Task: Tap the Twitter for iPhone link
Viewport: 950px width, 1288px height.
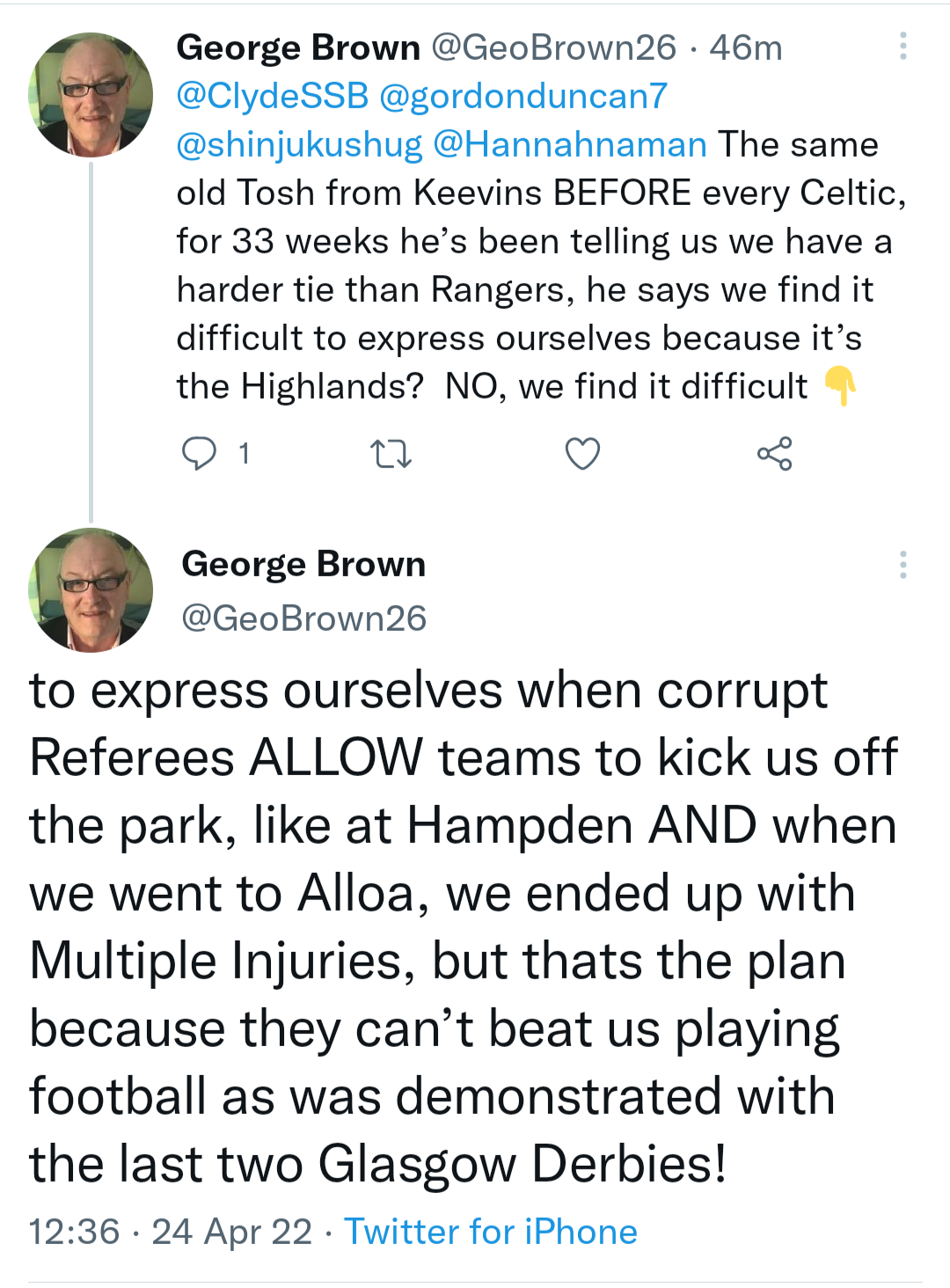Action: click(x=490, y=1232)
